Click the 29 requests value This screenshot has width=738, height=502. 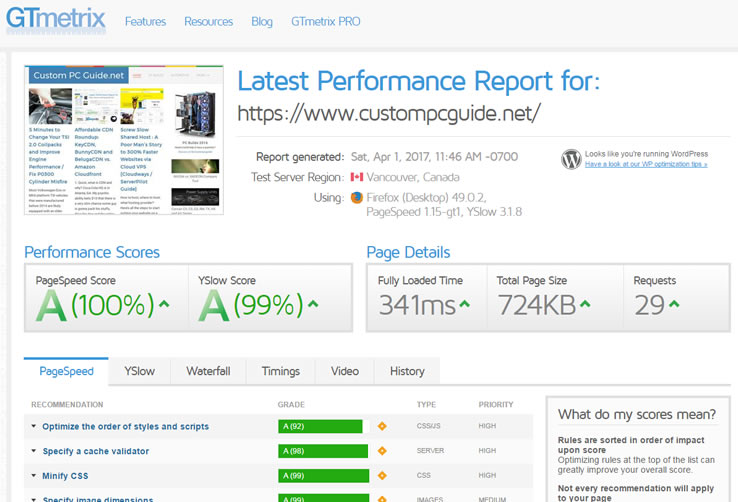(650, 305)
